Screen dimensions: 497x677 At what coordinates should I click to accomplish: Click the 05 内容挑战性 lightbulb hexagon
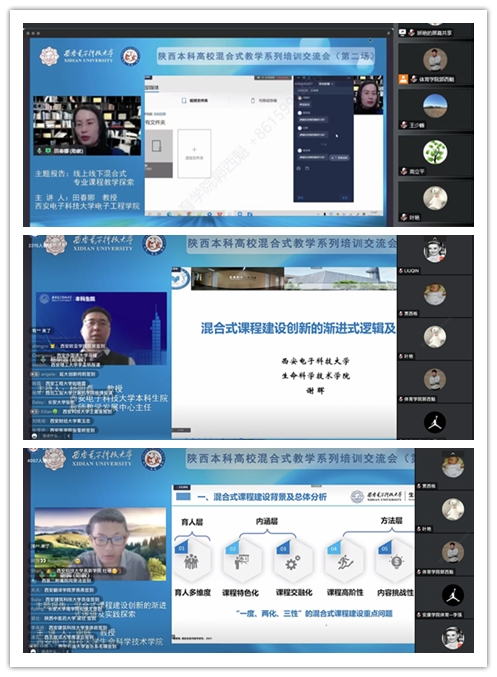[x=395, y=560]
